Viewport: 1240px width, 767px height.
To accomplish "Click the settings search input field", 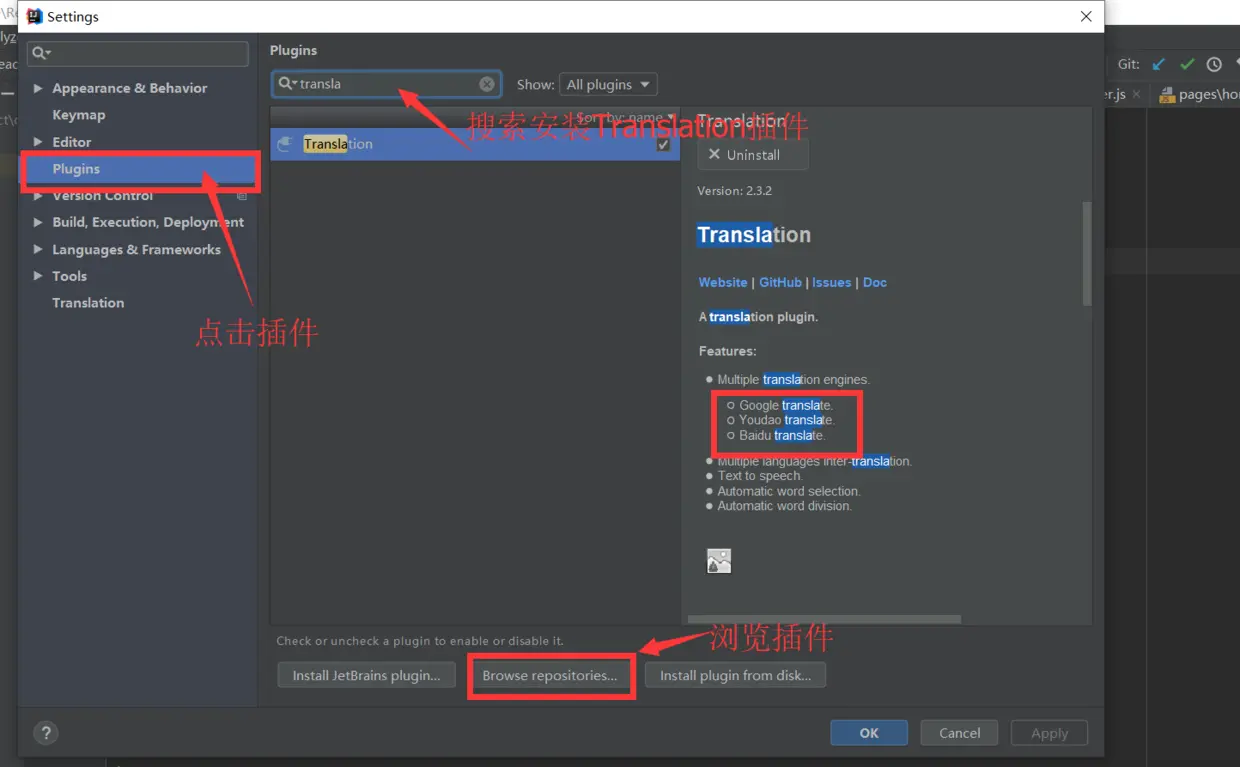I will coord(138,53).
